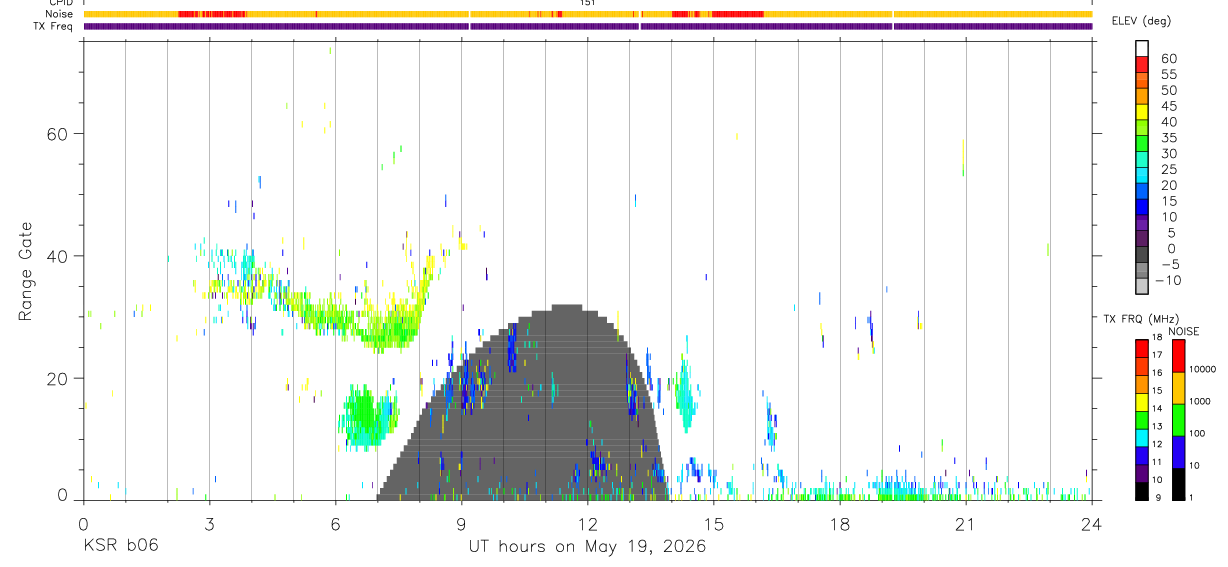Viewport: 1228px width, 567px height.
Task: Click the Range Gate axis tick label 60
Action: 56,134
